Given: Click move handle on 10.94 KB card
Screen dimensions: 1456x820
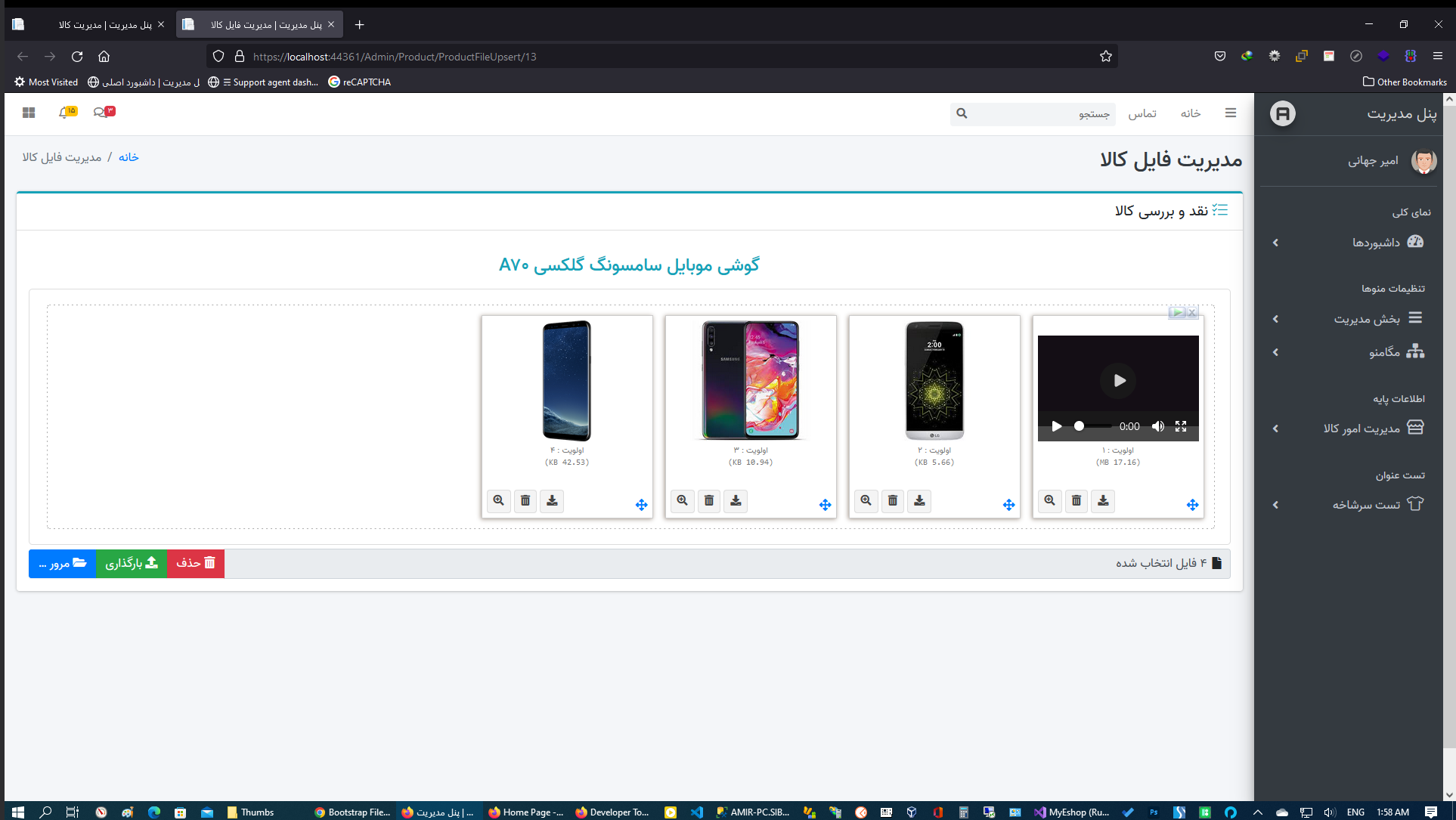Looking at the screenshot, I should pyautogui.click(x=826, y=505).
